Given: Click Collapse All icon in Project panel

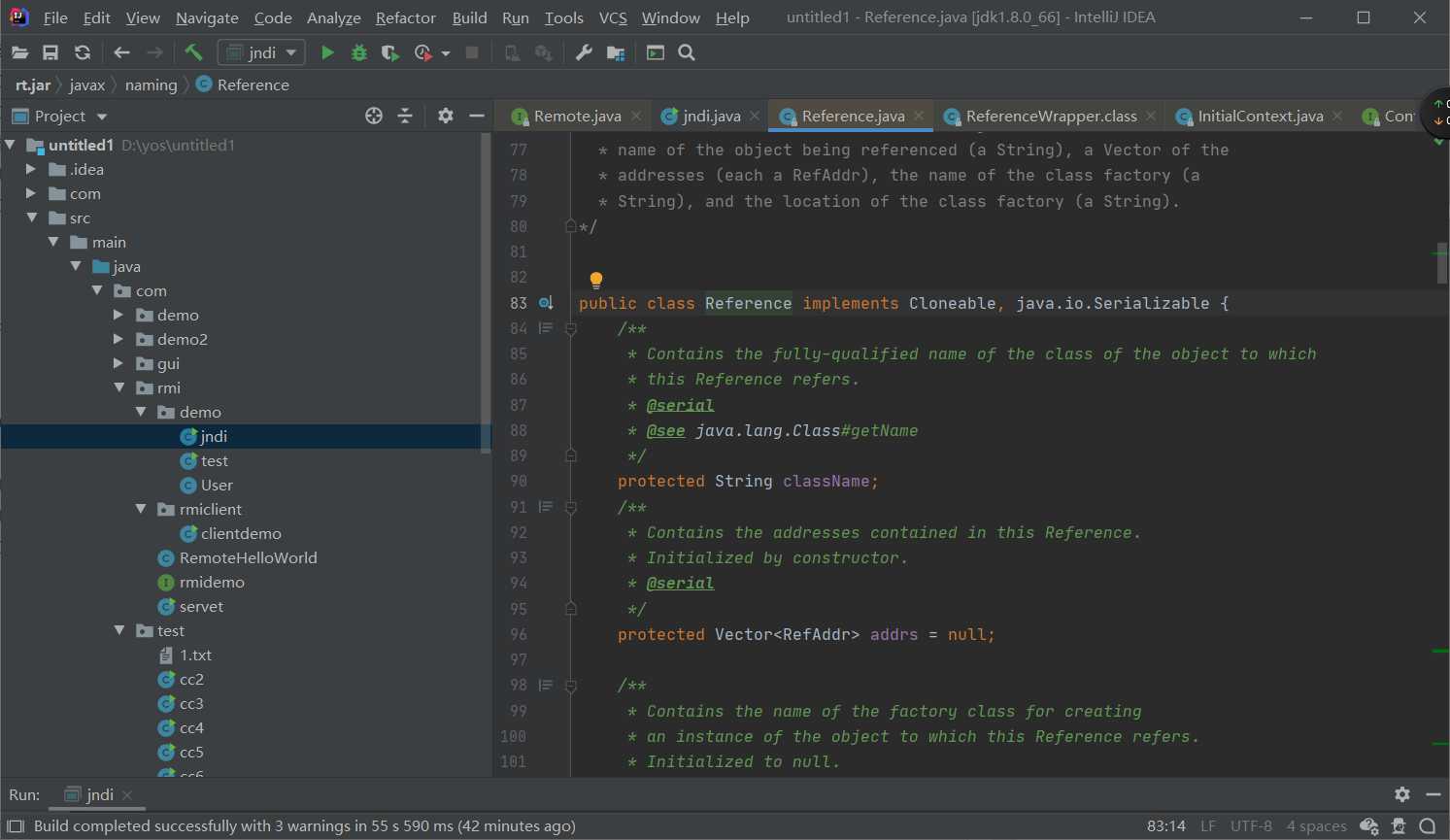Looking at the screenshot, I should tap(405, 116).
